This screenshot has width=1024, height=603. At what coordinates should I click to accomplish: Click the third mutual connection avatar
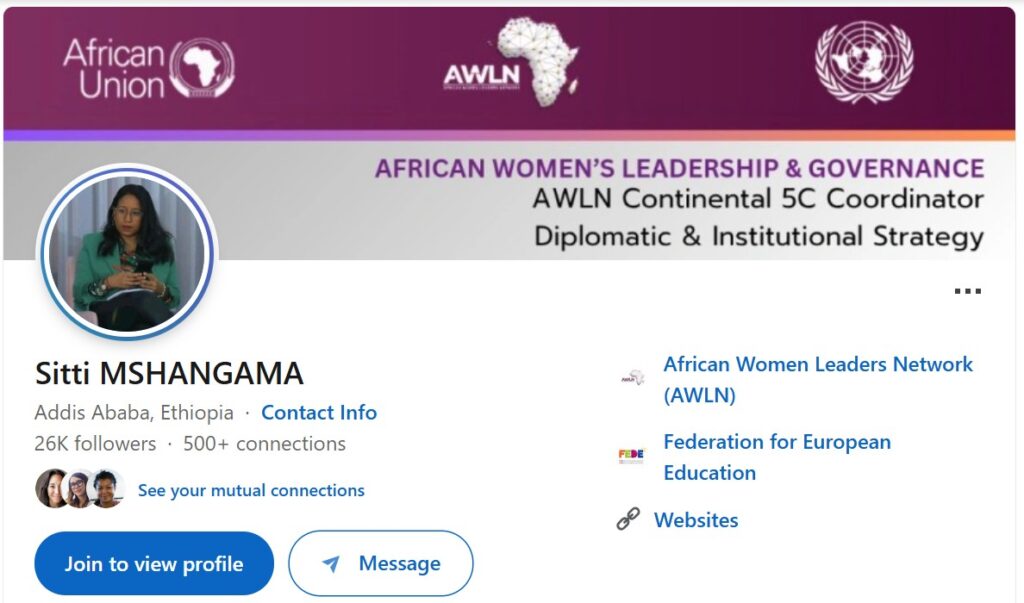point(106,489)
